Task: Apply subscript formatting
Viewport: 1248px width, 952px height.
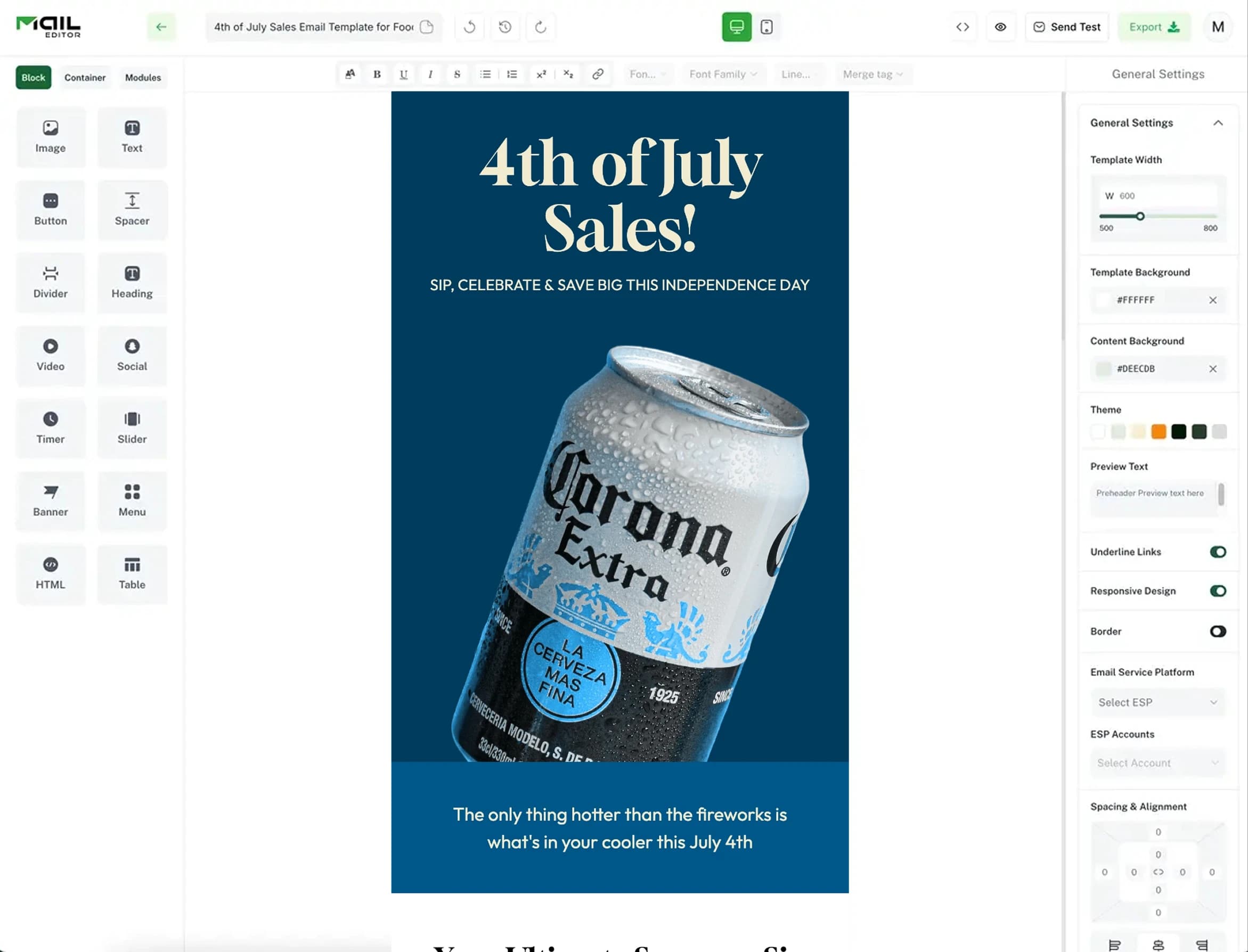Action: [x=568, y=74]
